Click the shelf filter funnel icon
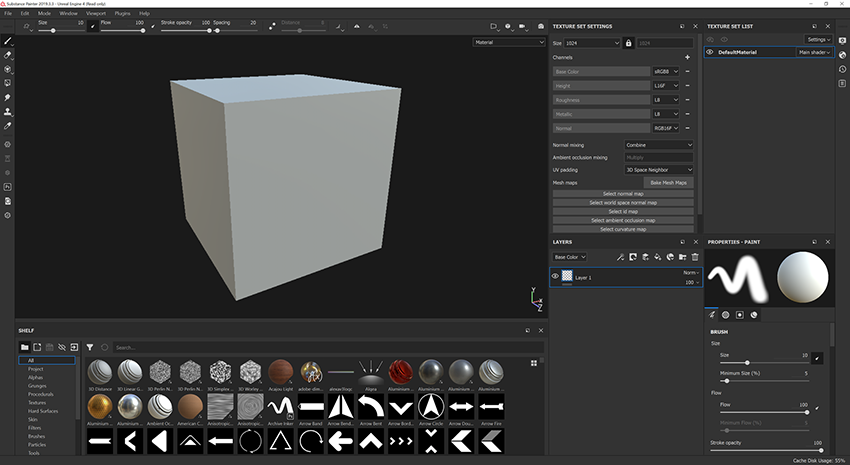850x465 pixels. 89,347
